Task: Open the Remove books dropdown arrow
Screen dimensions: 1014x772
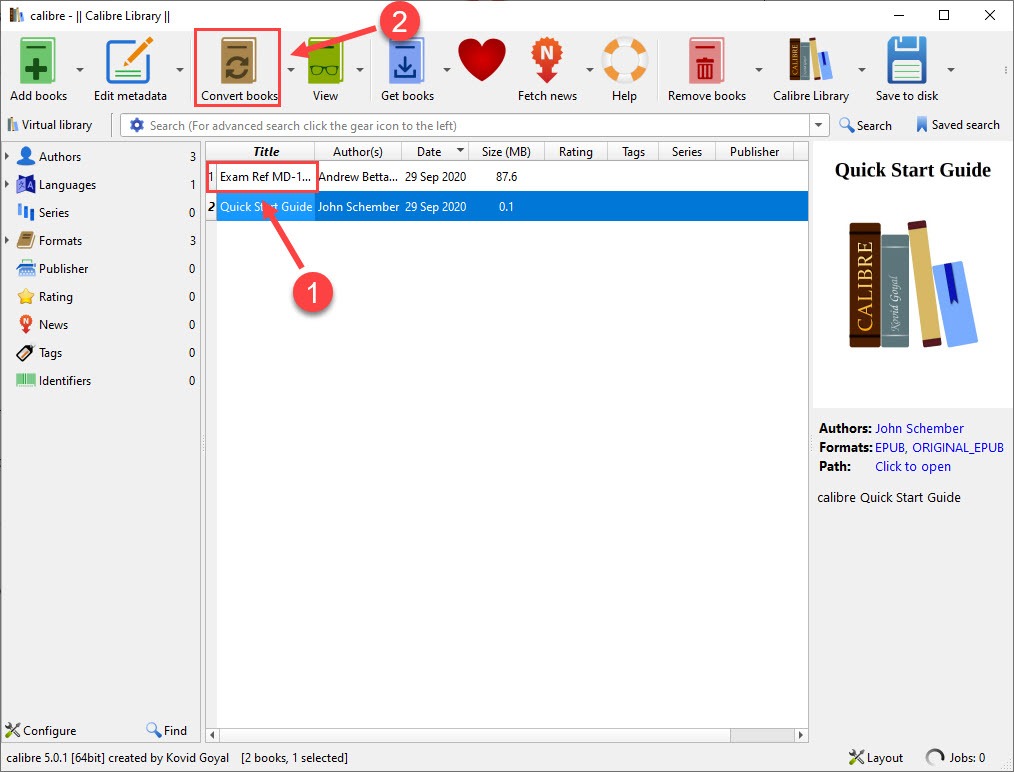Action: (759, 69)
